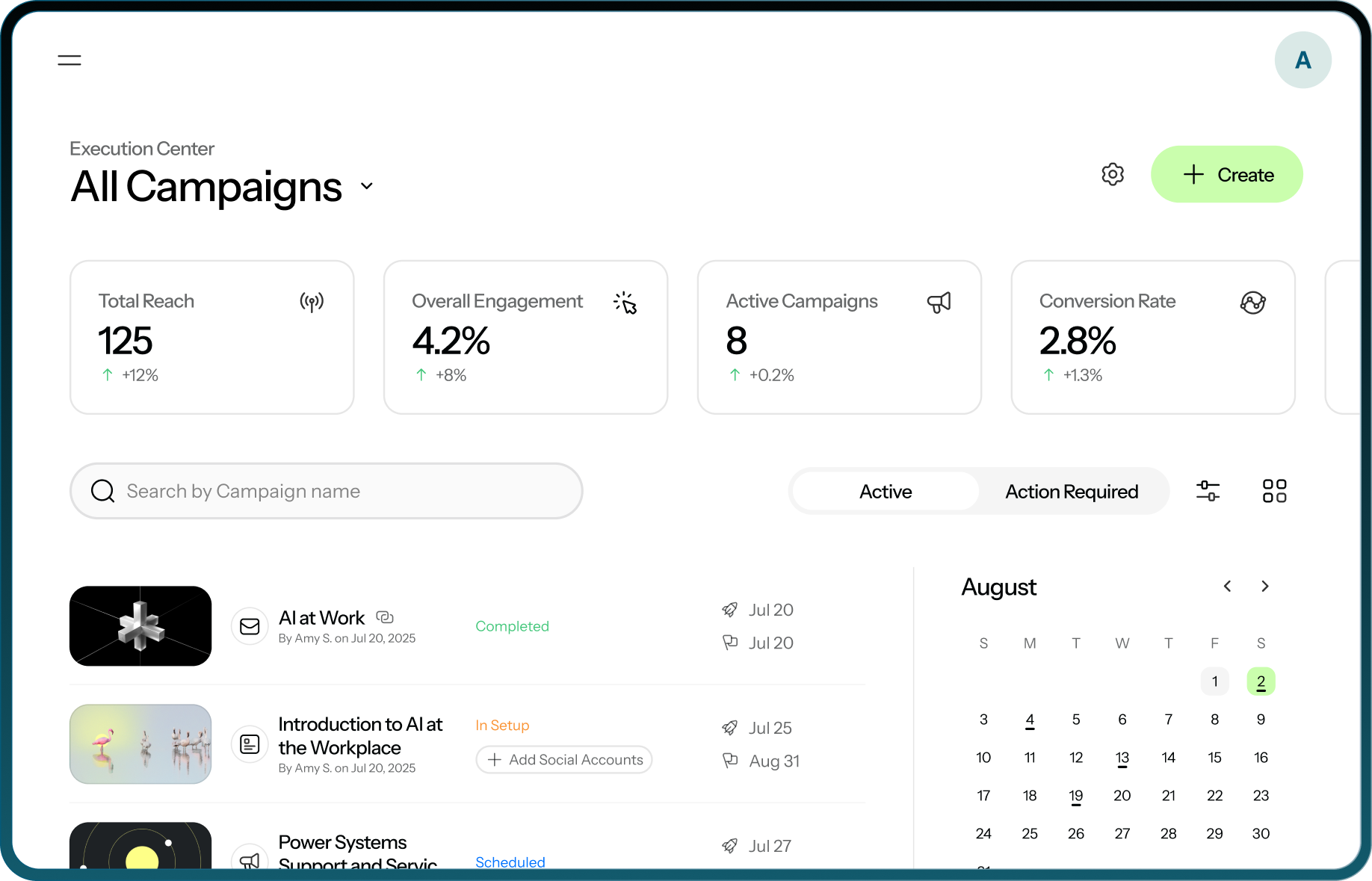Open the Introduction to AI thumbnail
This screenshot has width=1372, height=881.
pyautogui.click(x=140, y=744)
